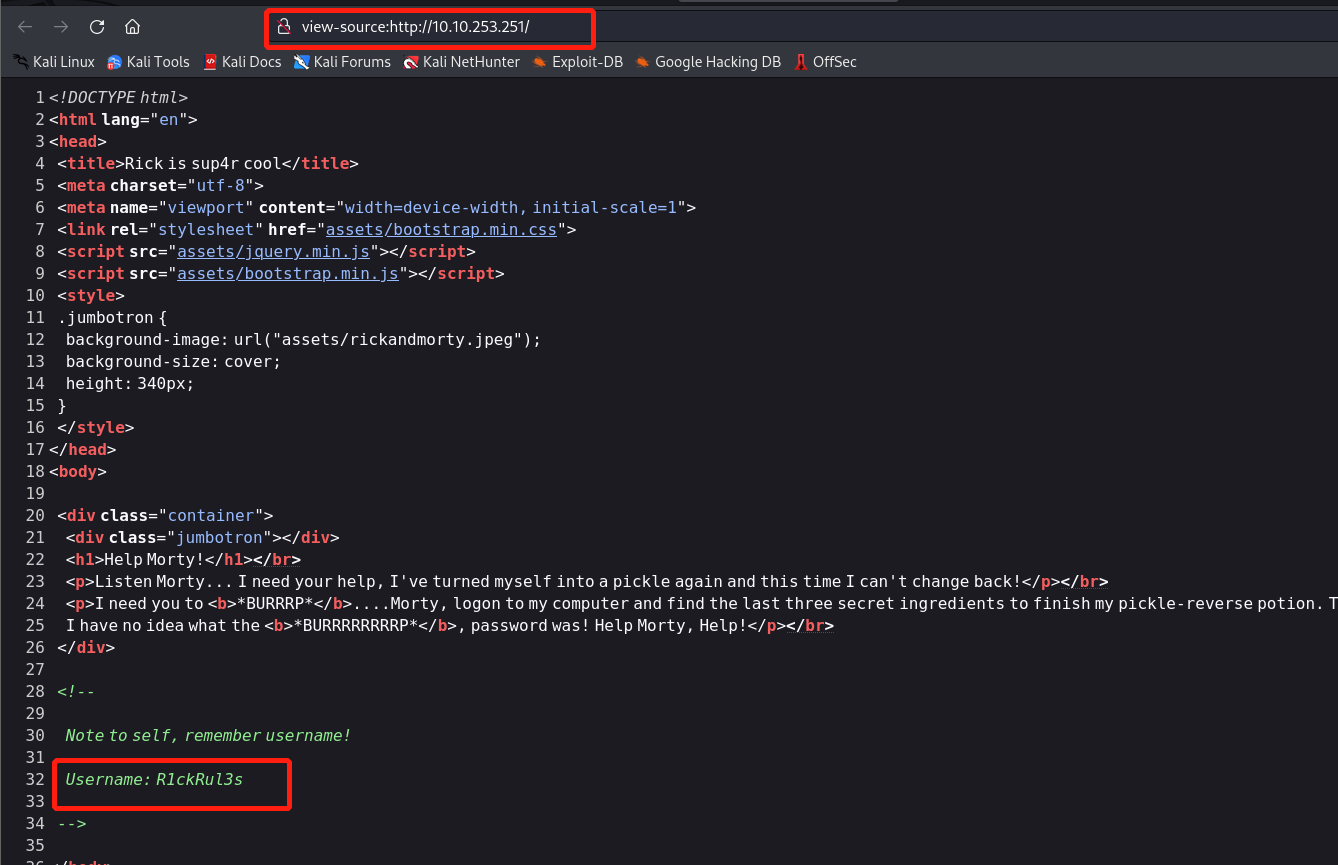
Task: Open the Google Hacking DB bookmark
Action: tap(708, 62)
